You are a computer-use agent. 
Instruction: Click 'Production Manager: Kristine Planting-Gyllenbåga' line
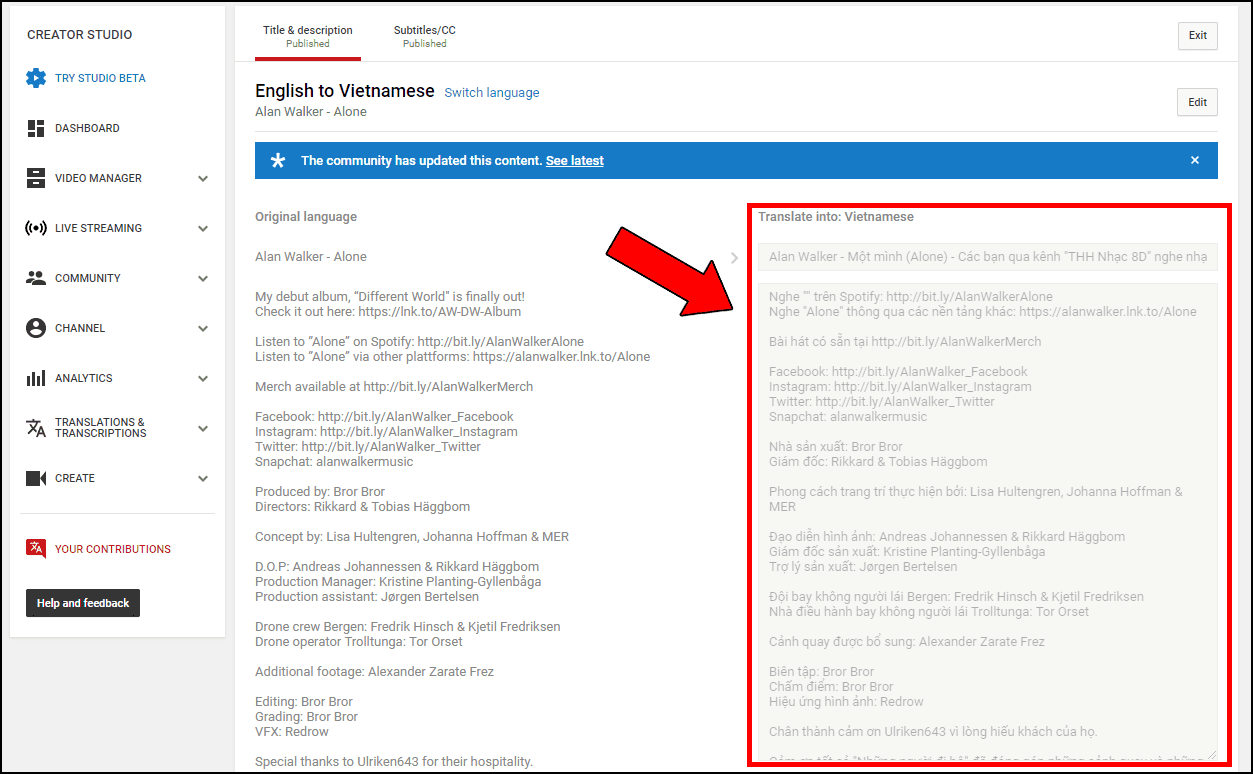[x=400, y=582]
